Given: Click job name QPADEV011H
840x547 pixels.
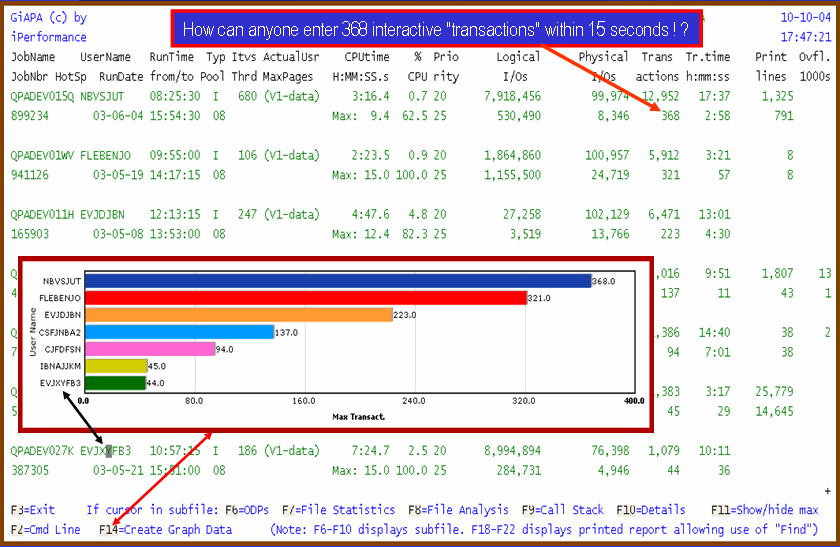Looking at the screenshot, I should [41, 214].
